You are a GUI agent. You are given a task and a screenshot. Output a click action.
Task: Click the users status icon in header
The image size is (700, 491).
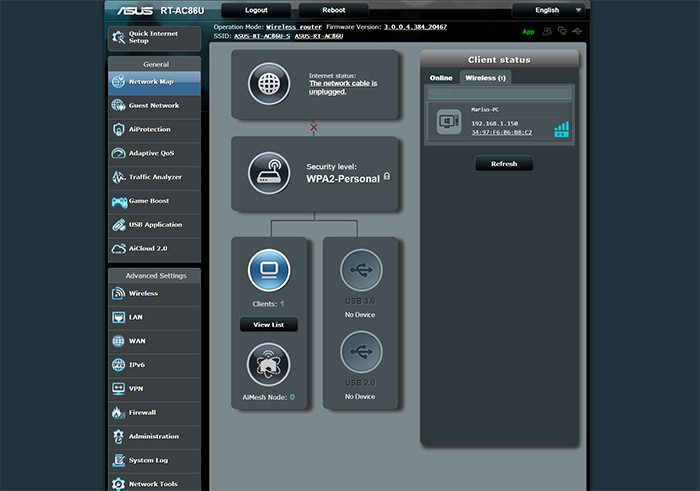547,31
